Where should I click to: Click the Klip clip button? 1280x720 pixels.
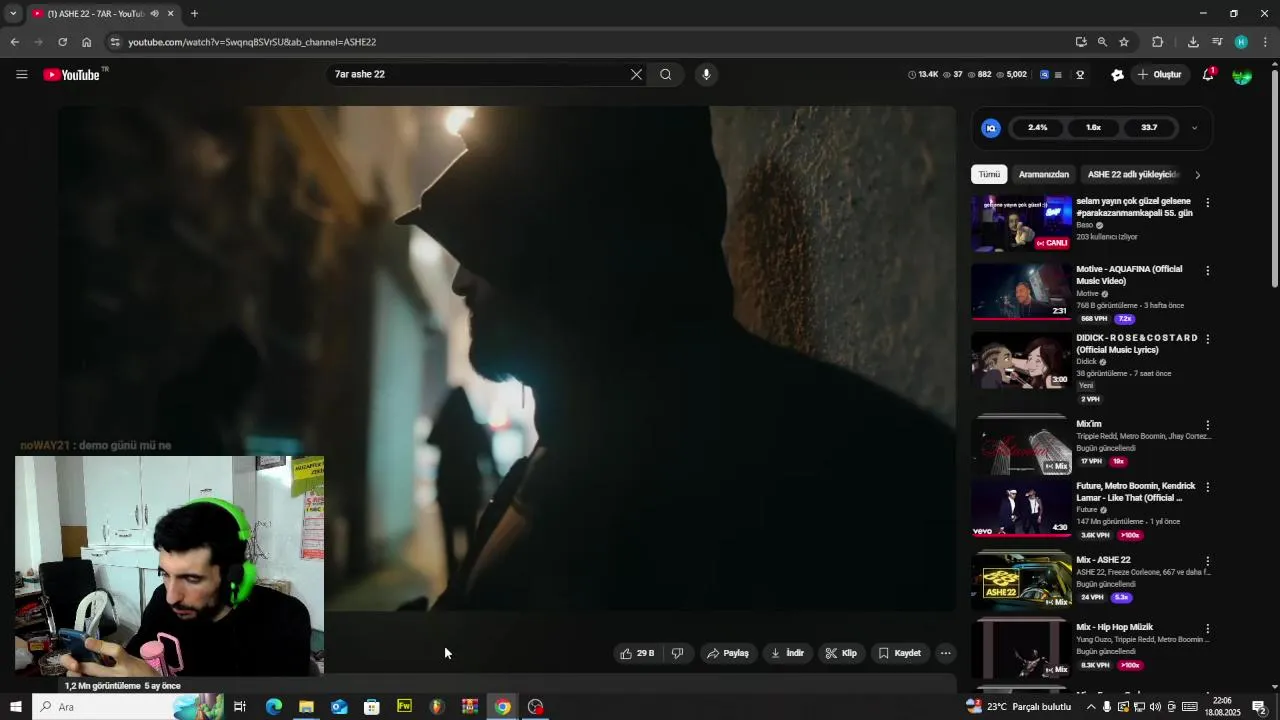pos(841,653)
